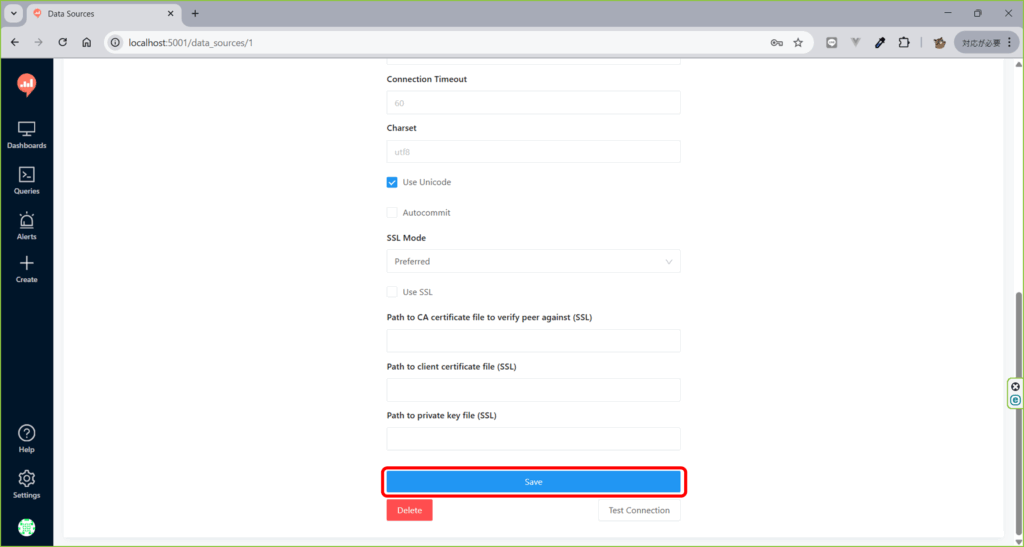
Task: Uncheck the Use Unicode checkbox
Action: [x=392, y=183]
